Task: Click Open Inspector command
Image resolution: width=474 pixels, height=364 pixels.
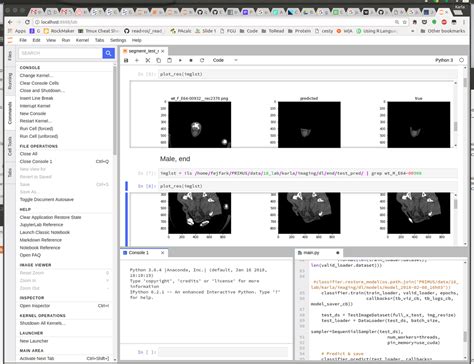Action: point(35,306)
